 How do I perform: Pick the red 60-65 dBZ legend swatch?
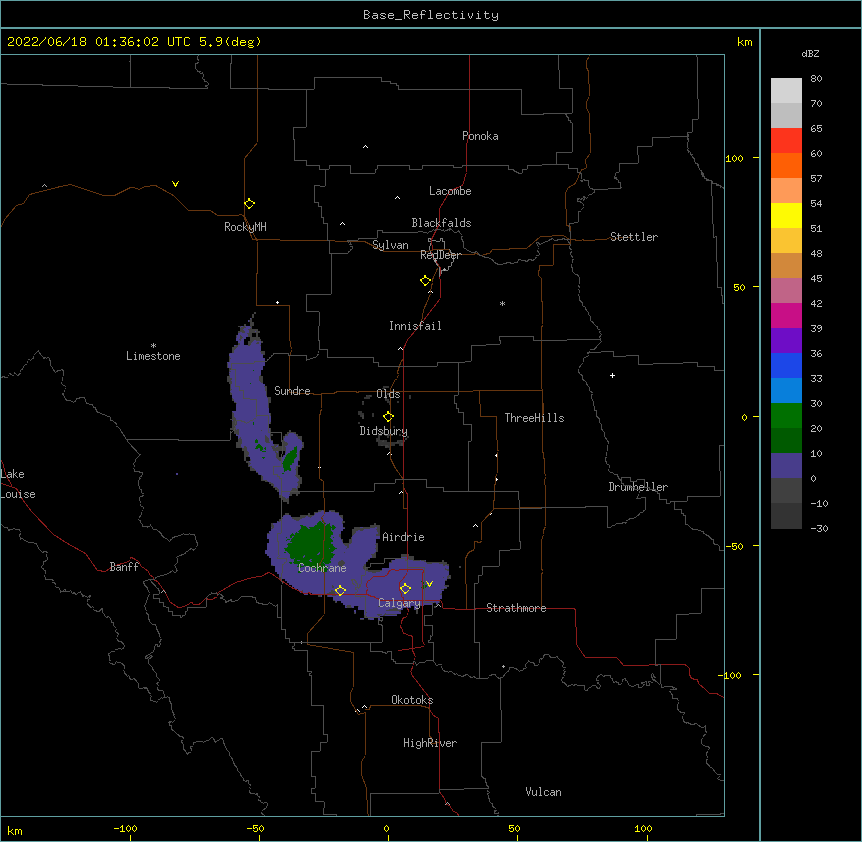786,141
